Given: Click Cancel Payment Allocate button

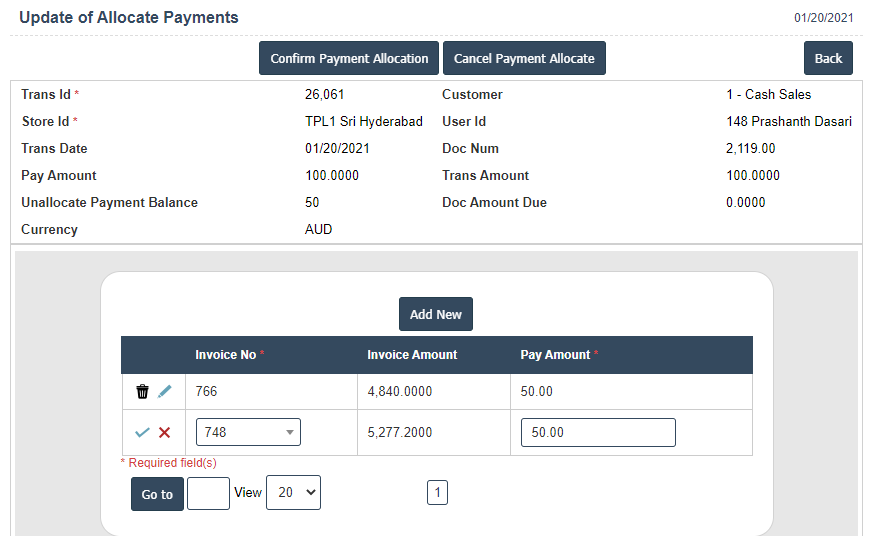Looking at the screenshot, I should click(524, 58).
